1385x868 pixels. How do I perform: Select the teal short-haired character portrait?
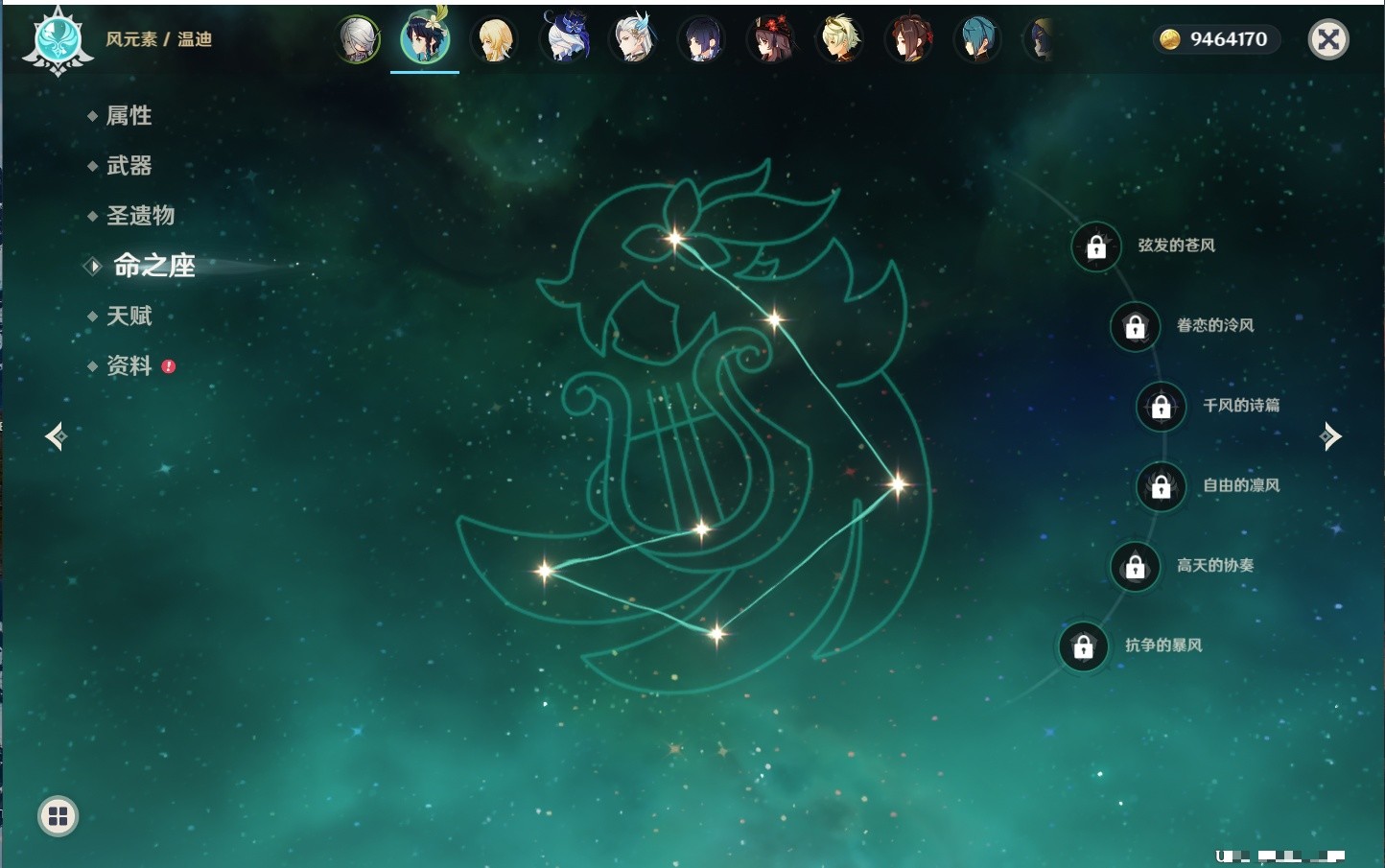tap(977, 40)
